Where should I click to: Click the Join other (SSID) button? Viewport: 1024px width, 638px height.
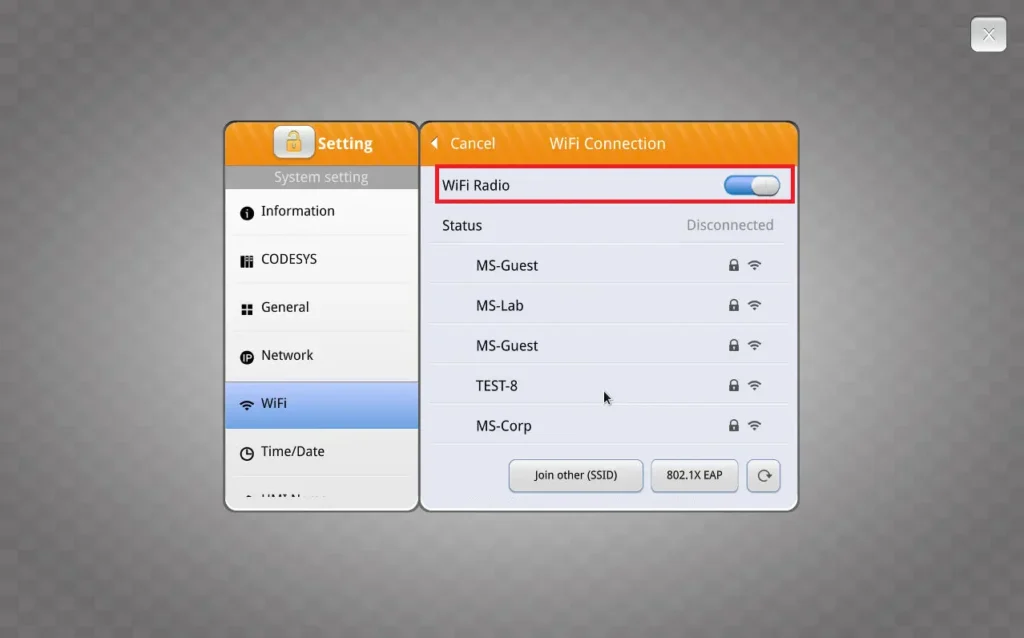point(575,475)
